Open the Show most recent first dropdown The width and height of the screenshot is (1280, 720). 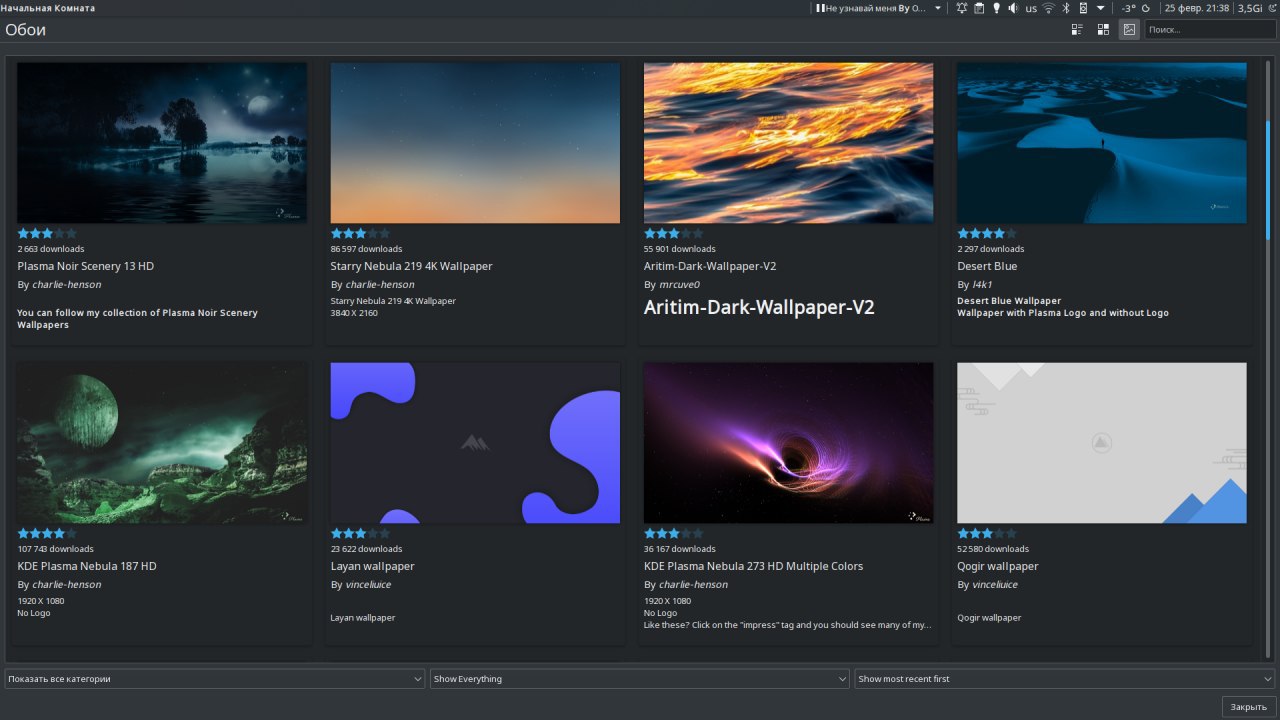tap(1065, 679)
